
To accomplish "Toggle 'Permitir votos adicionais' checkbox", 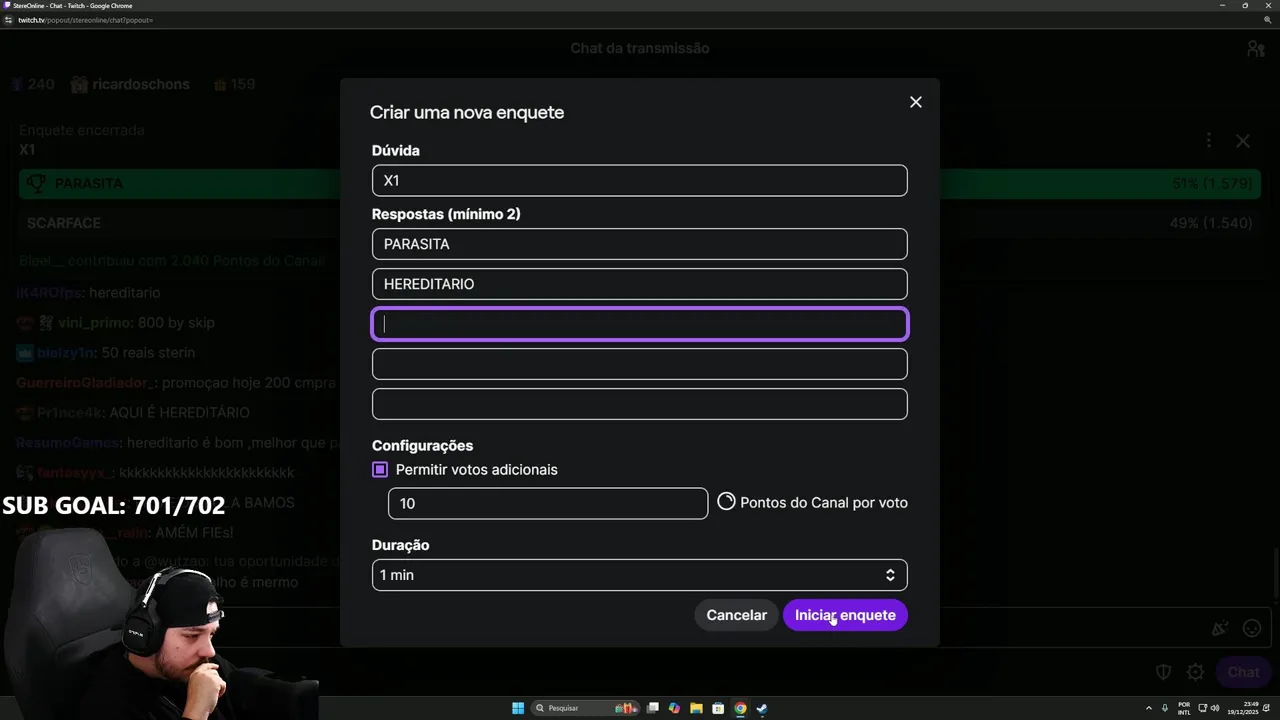I will (x=380, y=469).
